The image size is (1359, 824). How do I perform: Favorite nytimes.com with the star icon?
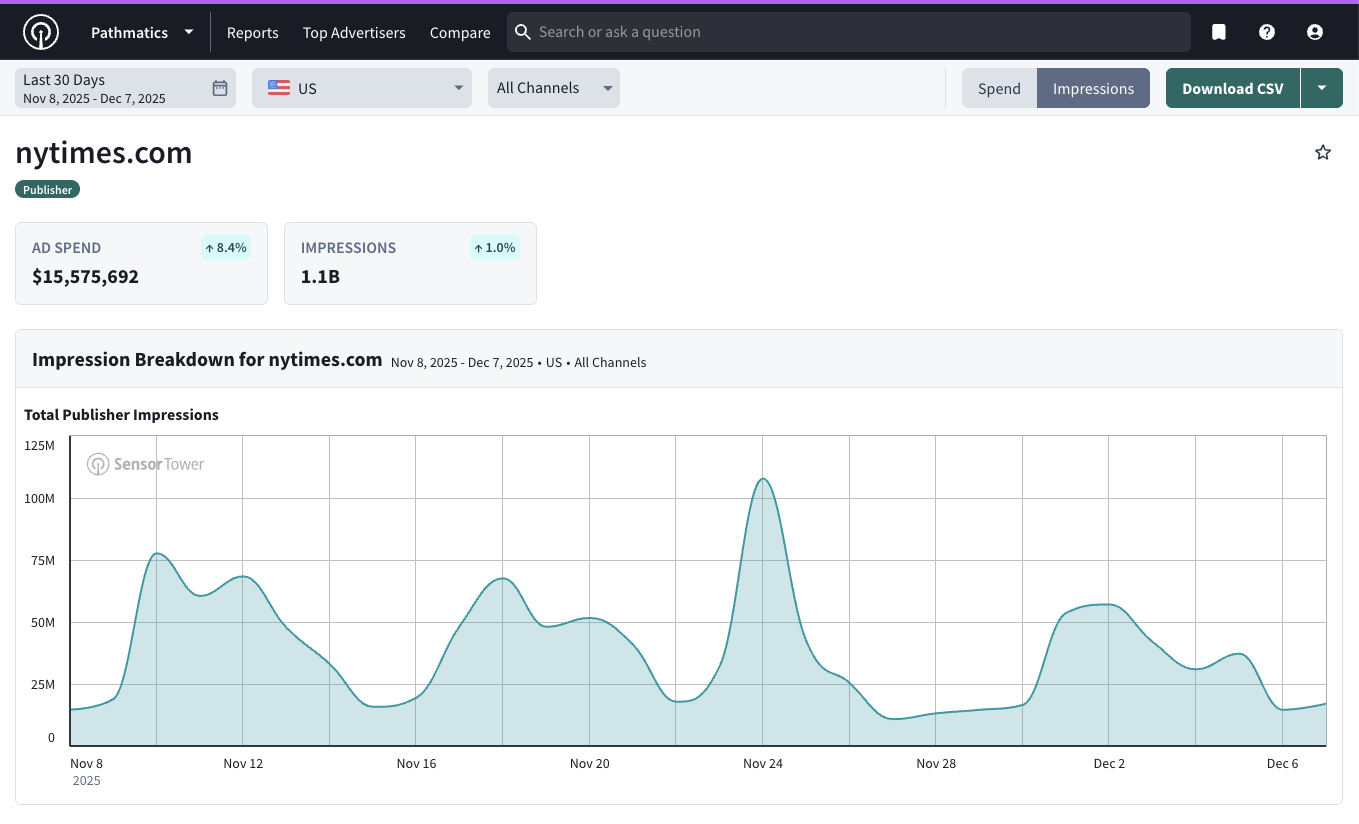point(1323,152)
